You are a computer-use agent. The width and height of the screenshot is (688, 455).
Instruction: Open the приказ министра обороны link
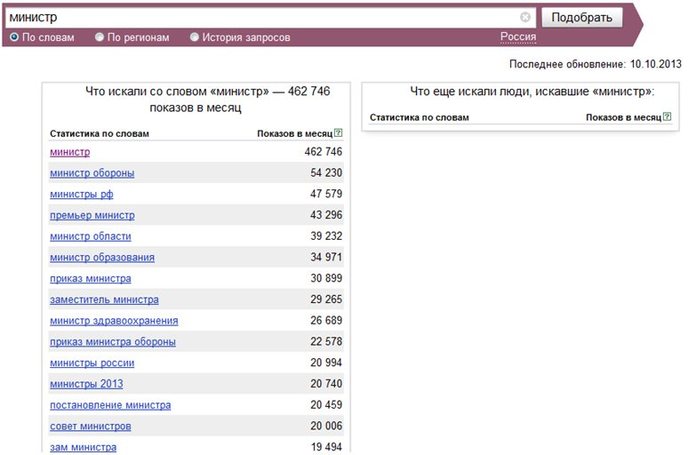(x=113, y=341)
